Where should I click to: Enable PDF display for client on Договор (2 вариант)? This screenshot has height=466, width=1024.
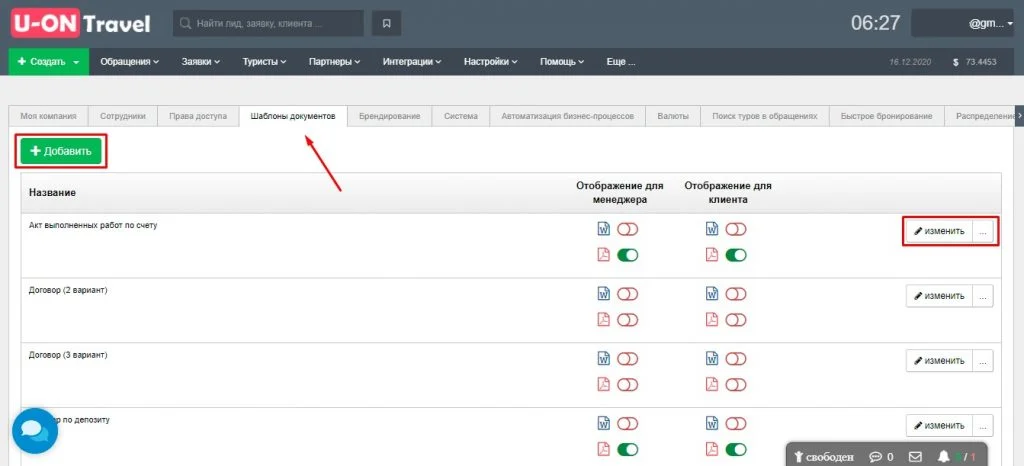click(736, 320)
